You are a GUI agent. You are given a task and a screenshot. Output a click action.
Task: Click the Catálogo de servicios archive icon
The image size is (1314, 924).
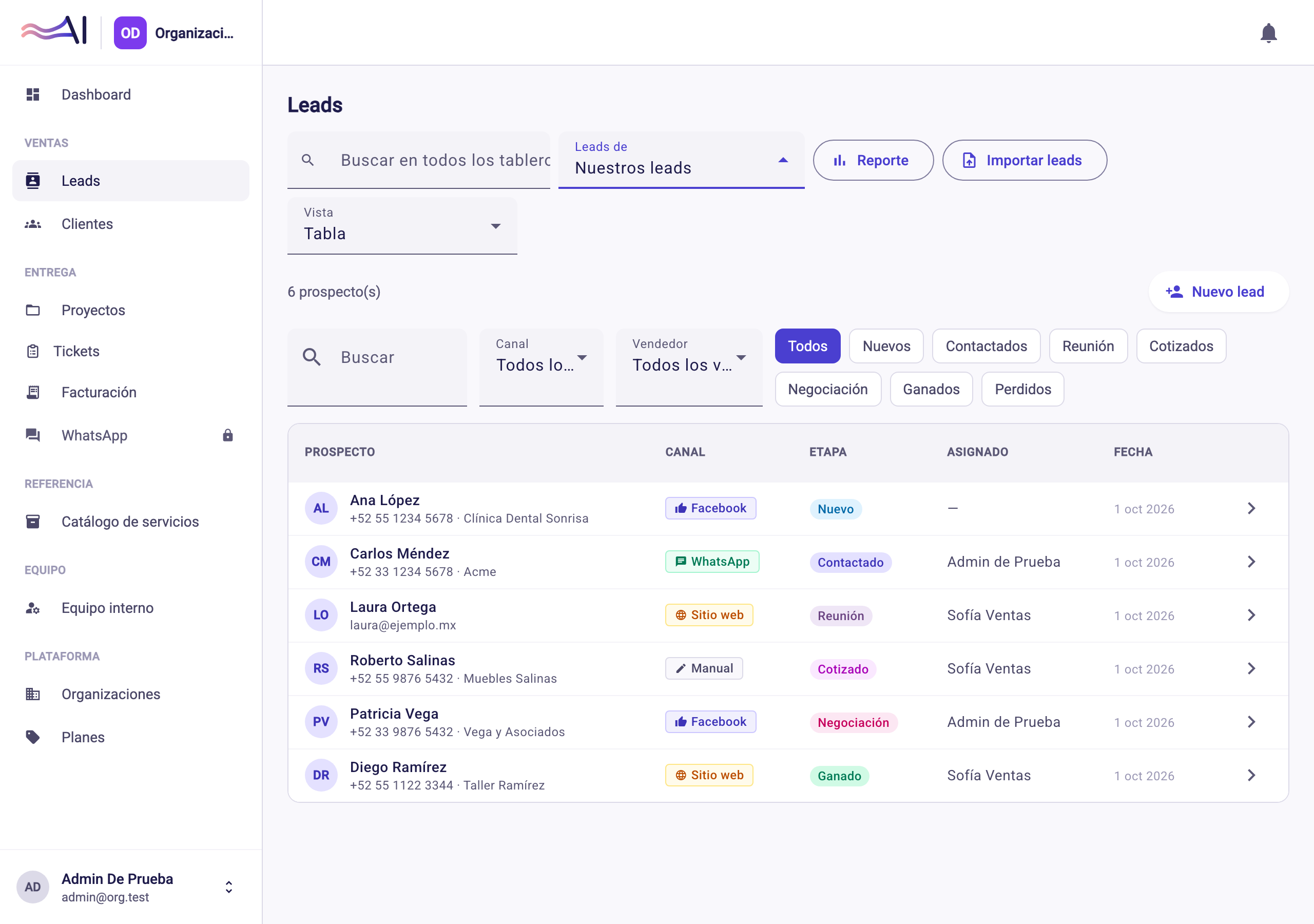(33, 522)
